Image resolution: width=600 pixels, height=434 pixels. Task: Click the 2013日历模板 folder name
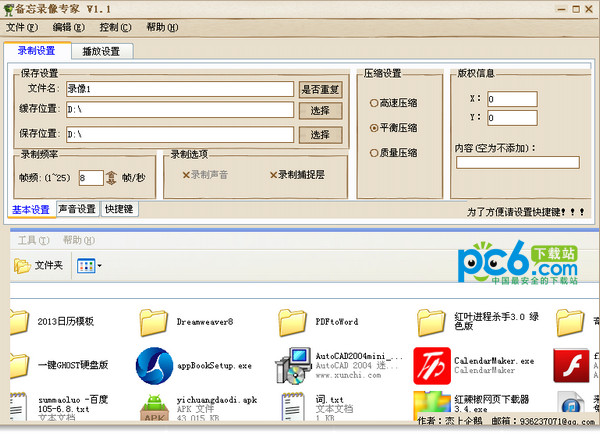[x=65, y=321]
